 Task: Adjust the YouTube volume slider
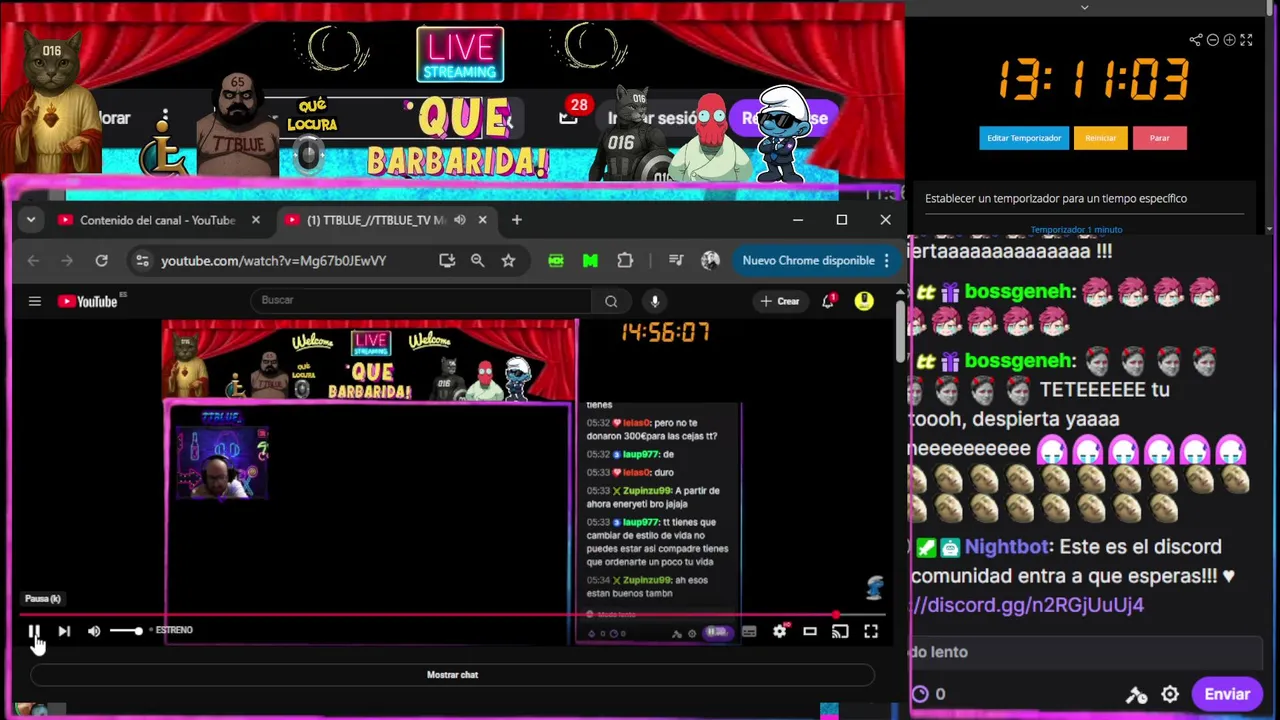point(126,631)
